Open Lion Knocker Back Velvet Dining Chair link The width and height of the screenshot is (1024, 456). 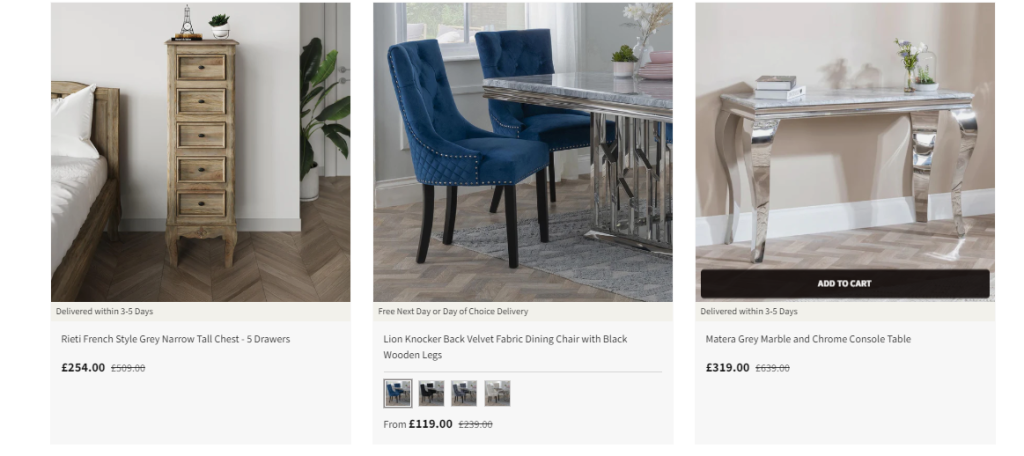pos(505,347)
